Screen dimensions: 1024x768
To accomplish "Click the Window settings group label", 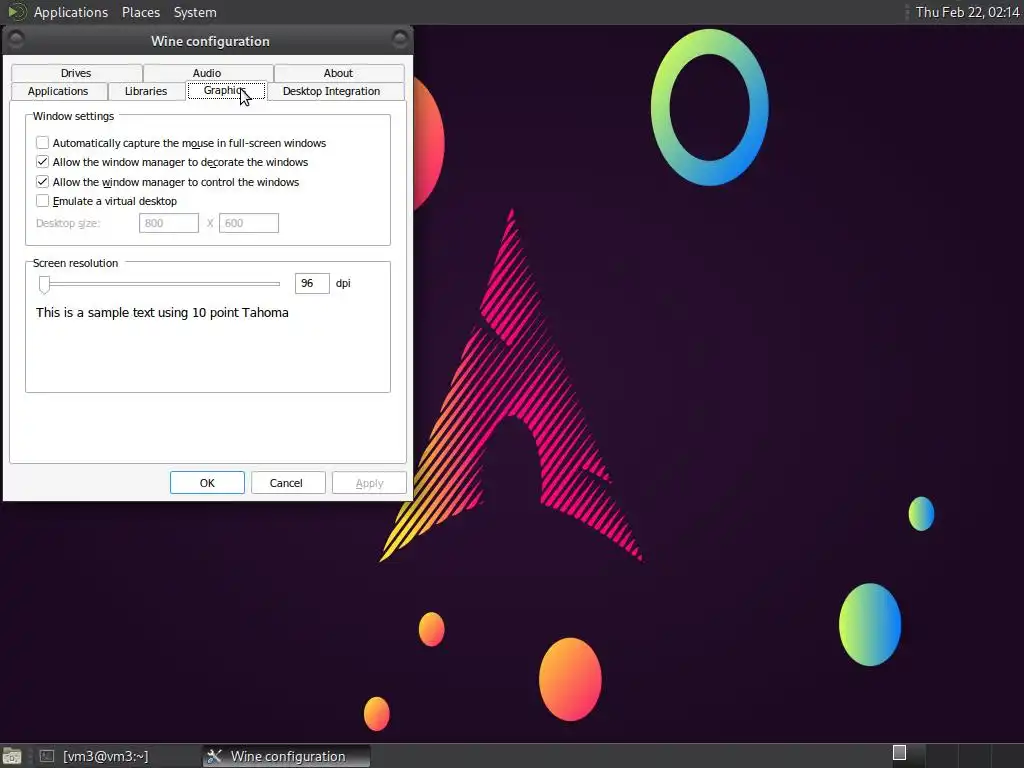I will point(73,116).
